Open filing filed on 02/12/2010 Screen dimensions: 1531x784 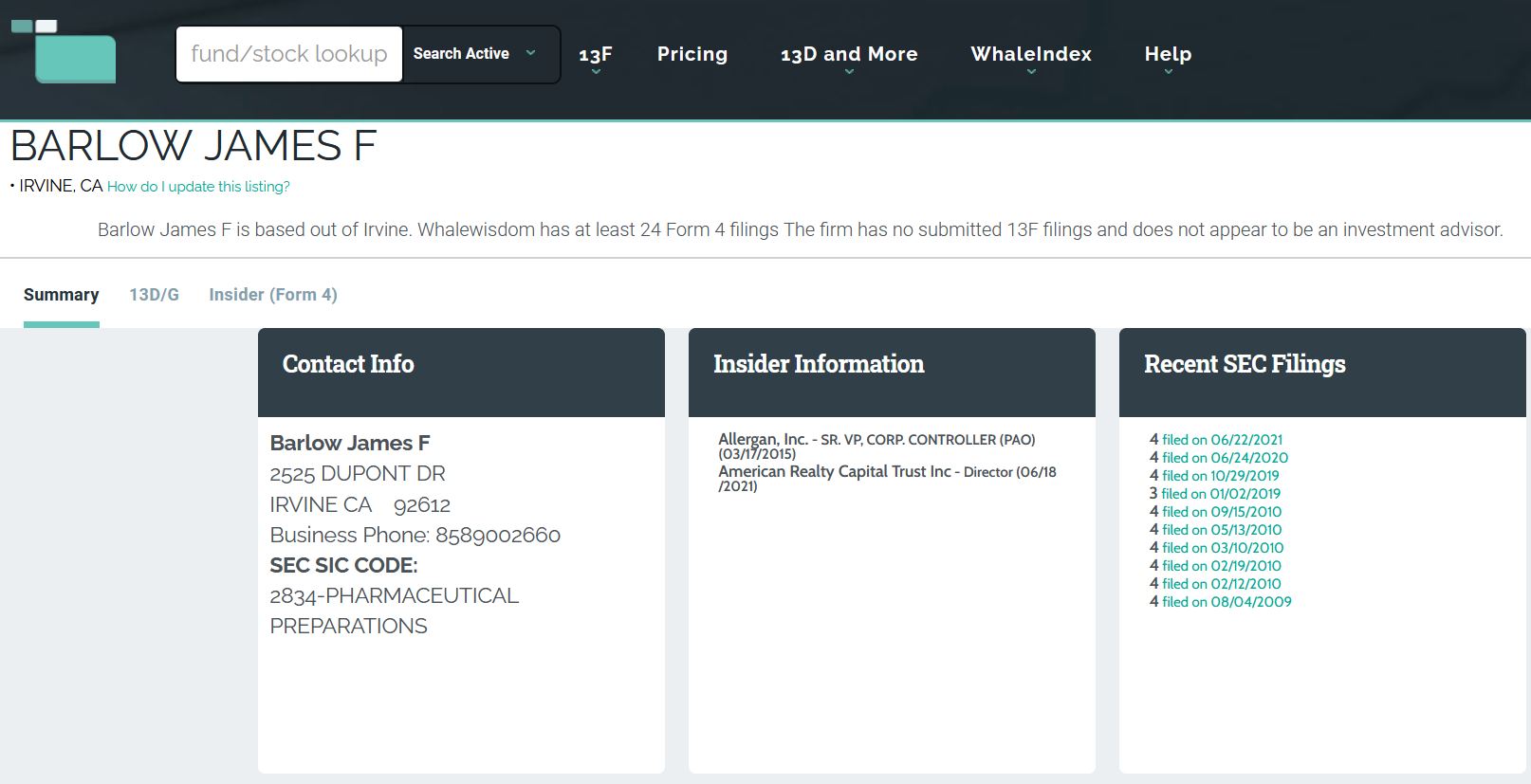point(1222,584)
